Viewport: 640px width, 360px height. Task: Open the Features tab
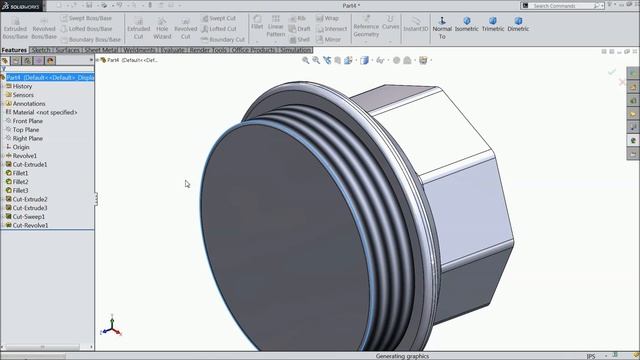pos(14,50)
